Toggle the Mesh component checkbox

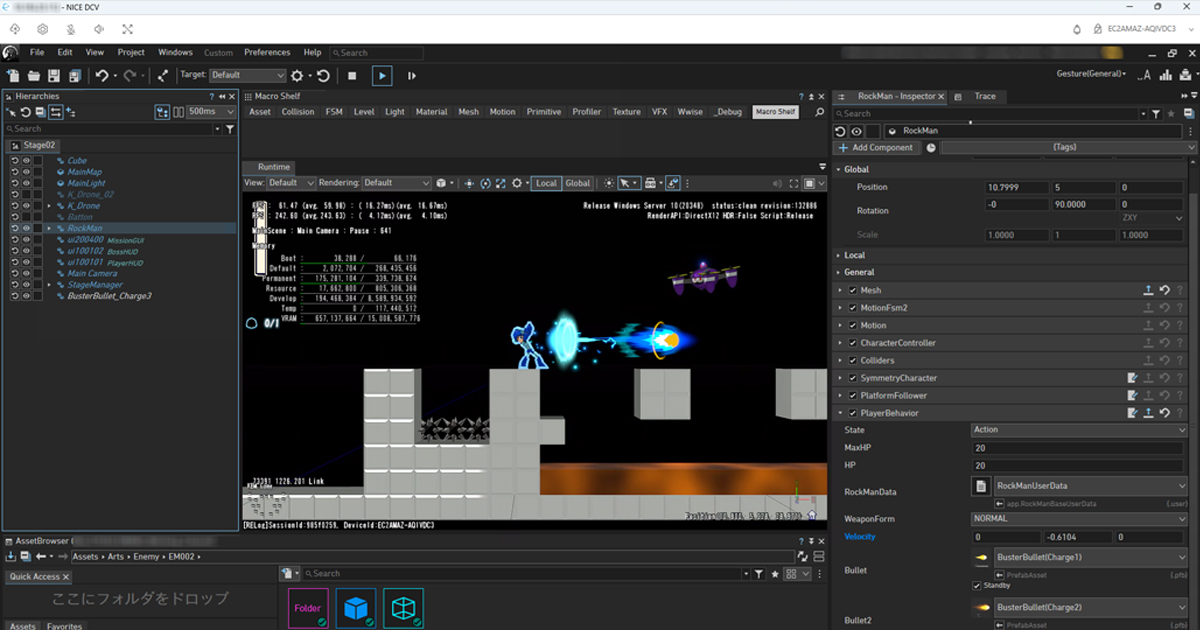coord(853,290)
